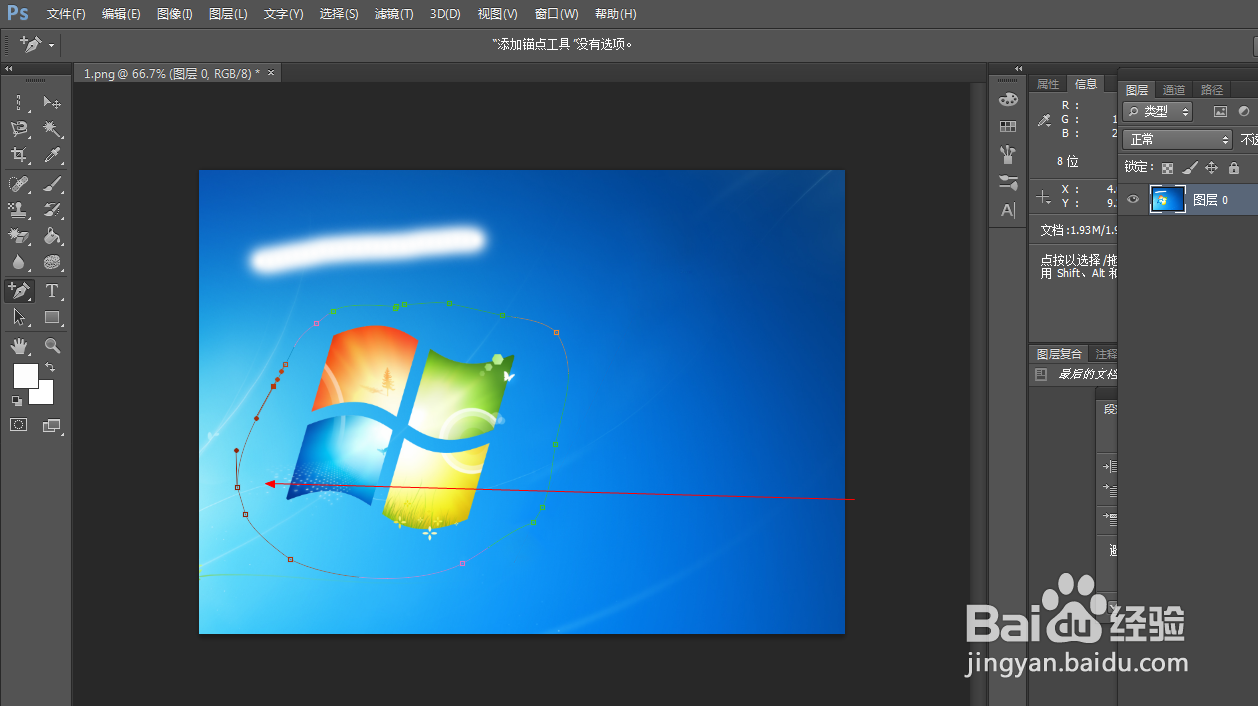Open Info panel eyedropper color mode options
The height and width of the screenshot is (706, 1258).
(x=1044, y=120)
